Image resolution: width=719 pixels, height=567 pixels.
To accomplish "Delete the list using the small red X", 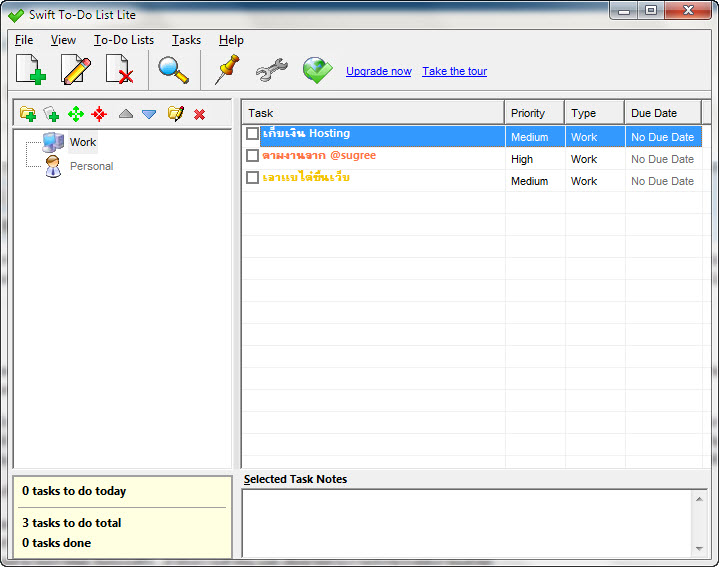I will pyautogui.click(x=199, y=114).
